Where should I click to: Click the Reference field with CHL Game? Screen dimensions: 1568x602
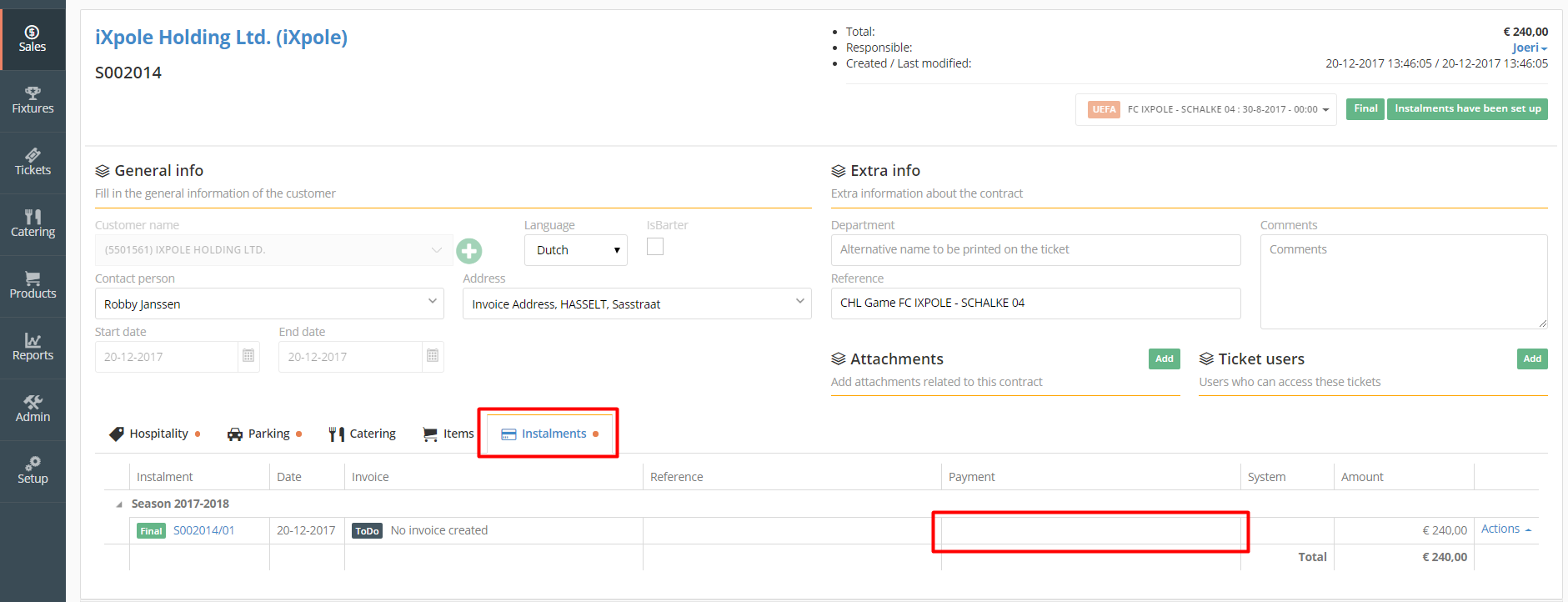[x=1035, y=304]
